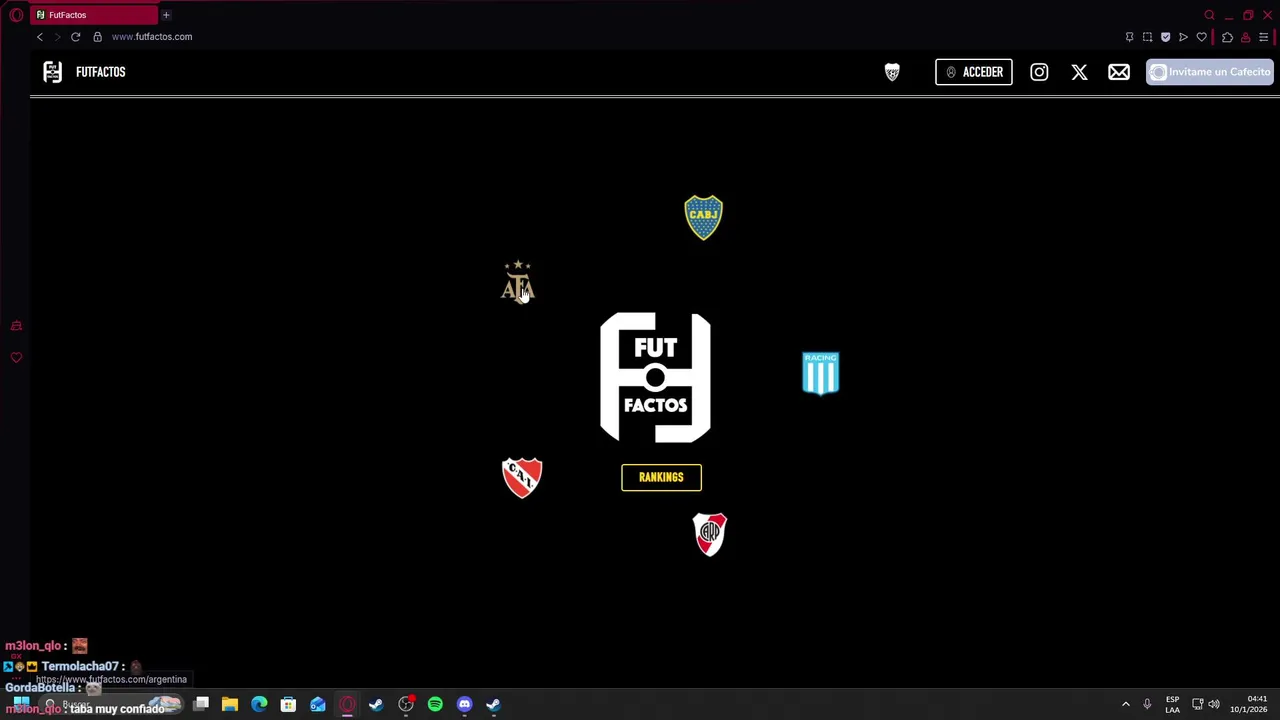Open the Invitame un Cafecito button
This screenshot has width=1280, height=720.
click(x=1210, y=72)
